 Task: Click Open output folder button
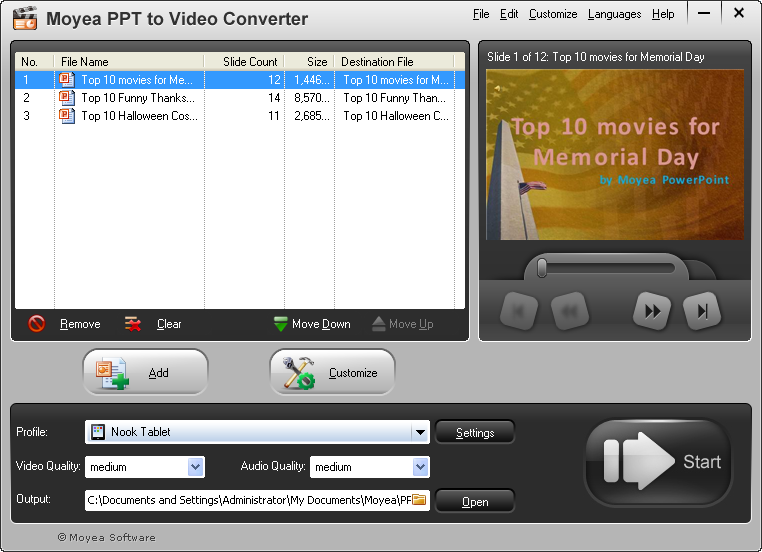475,501
